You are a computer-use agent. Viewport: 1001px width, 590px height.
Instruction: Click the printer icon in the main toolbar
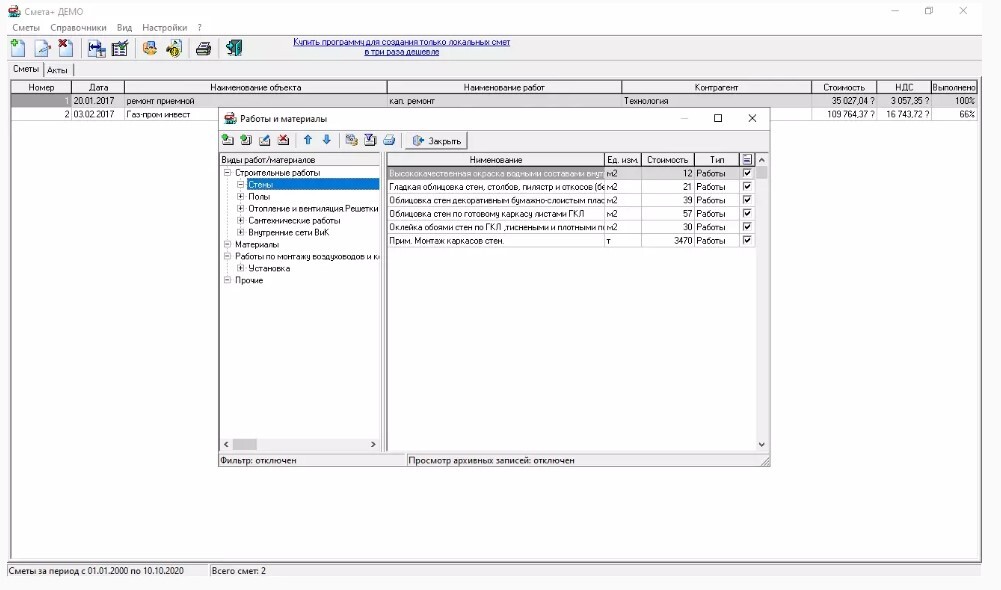pyautogui.click(x=203, y=48)
